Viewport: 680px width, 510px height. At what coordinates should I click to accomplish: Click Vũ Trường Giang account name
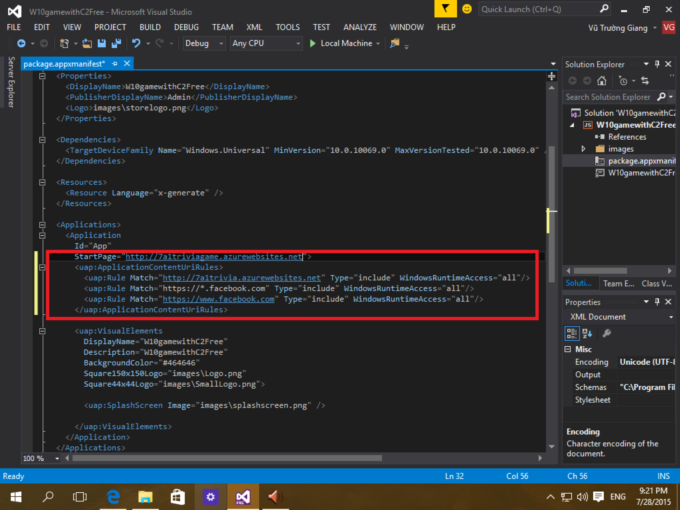pyautogui.click(x=618, y=28)
